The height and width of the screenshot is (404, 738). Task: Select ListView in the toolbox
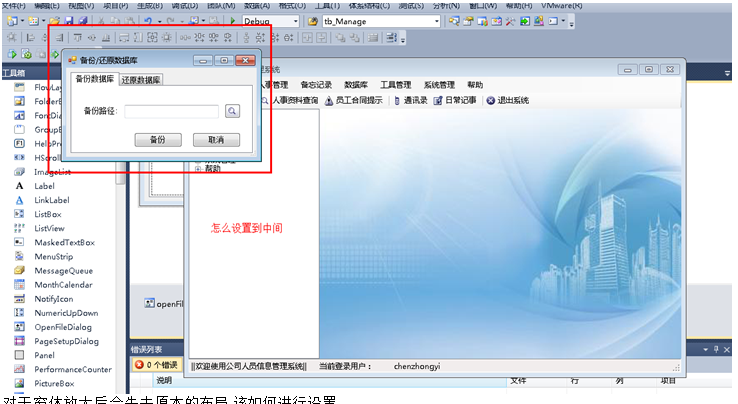(x=49, y=228)
